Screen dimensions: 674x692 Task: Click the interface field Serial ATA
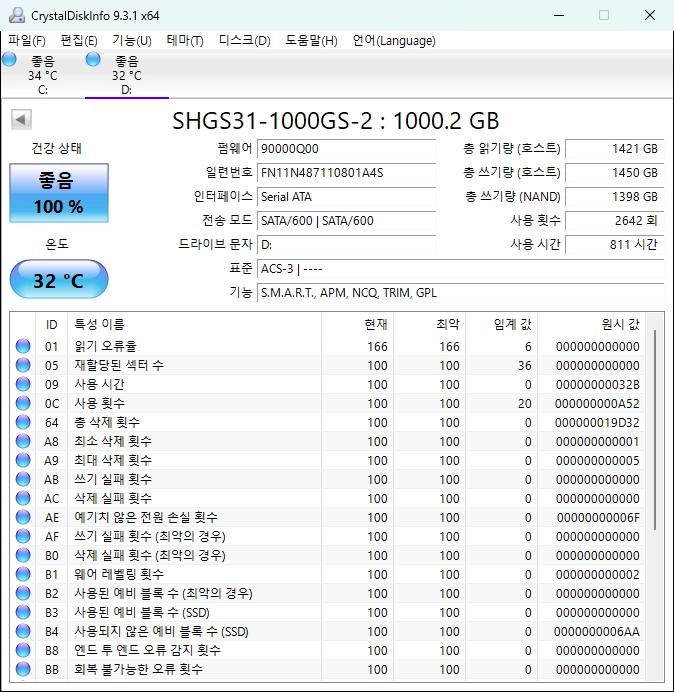click(x=346, y=196)
